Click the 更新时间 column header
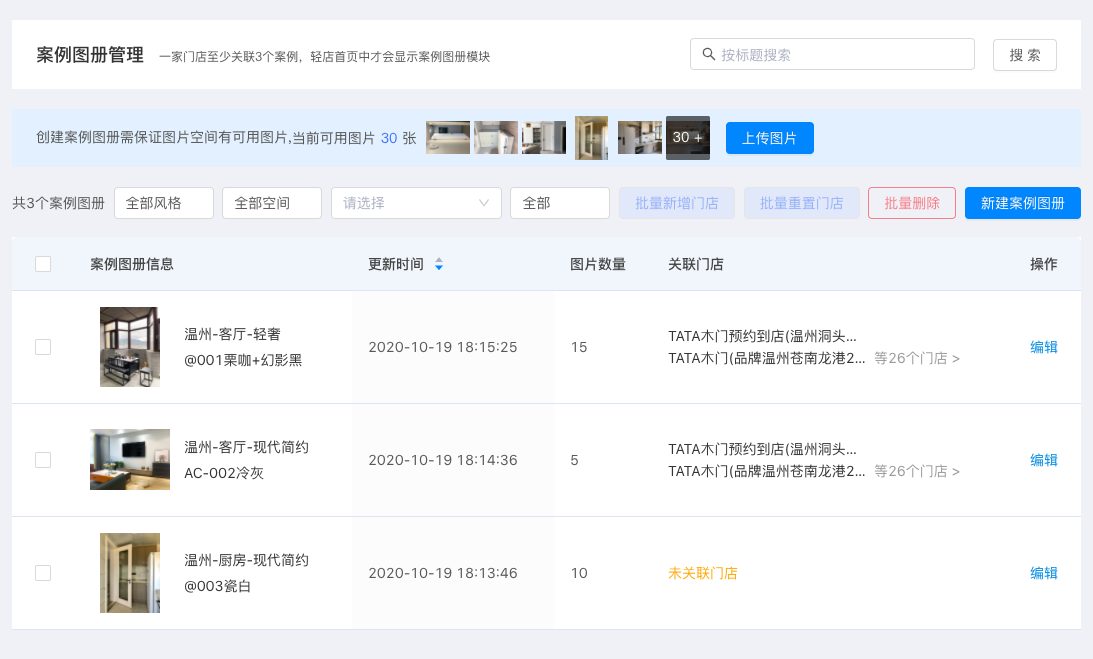The height and width of the screenshot is (659, 1093). [x=396, y=264]
